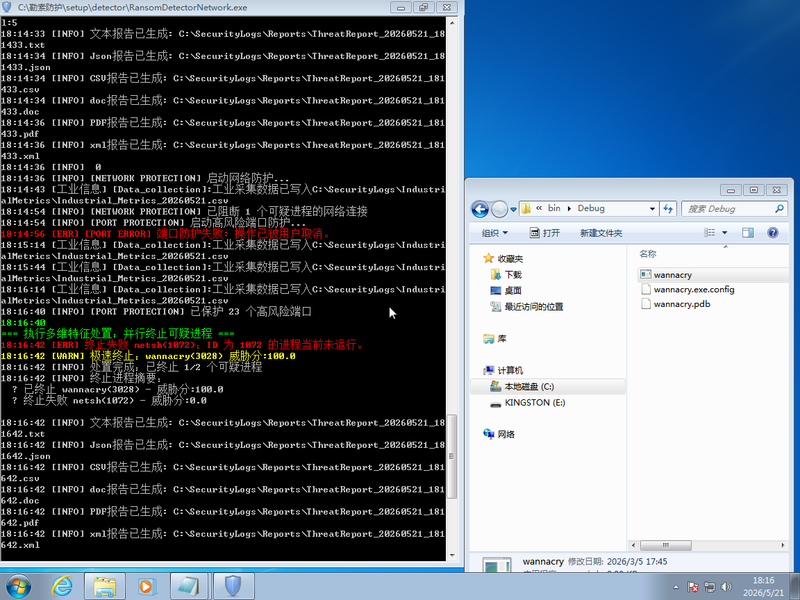This screenshot has height=600, width=800.
Task: Click the refresh button in Explorer address bar
Action: click(x=667, y=209)
